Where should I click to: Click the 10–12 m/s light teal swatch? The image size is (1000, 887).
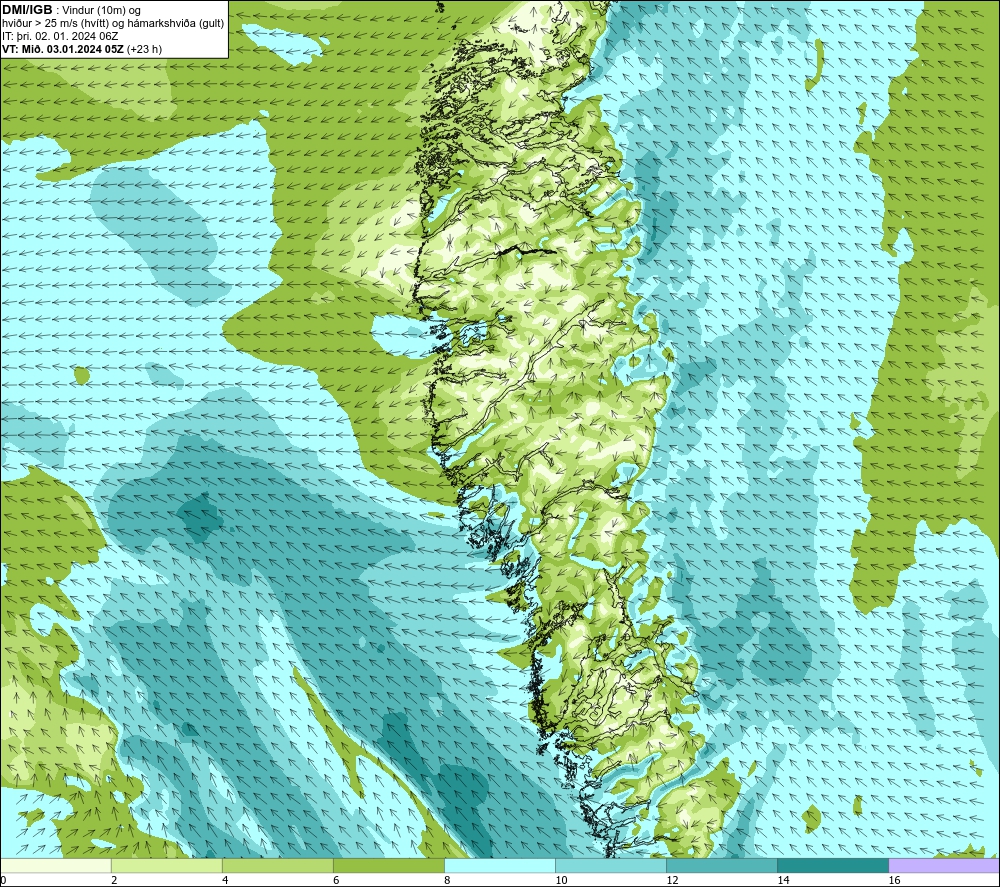(x=610, y=865)
